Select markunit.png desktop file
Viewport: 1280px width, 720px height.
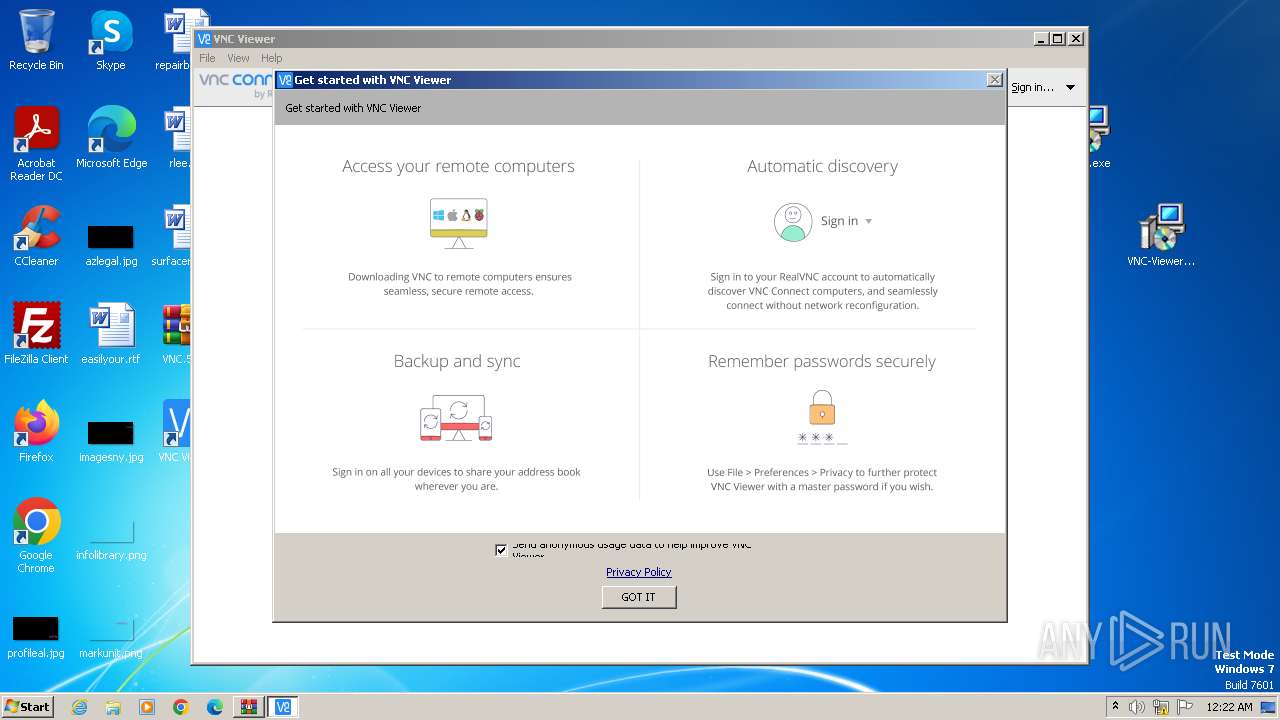point(111,636)
